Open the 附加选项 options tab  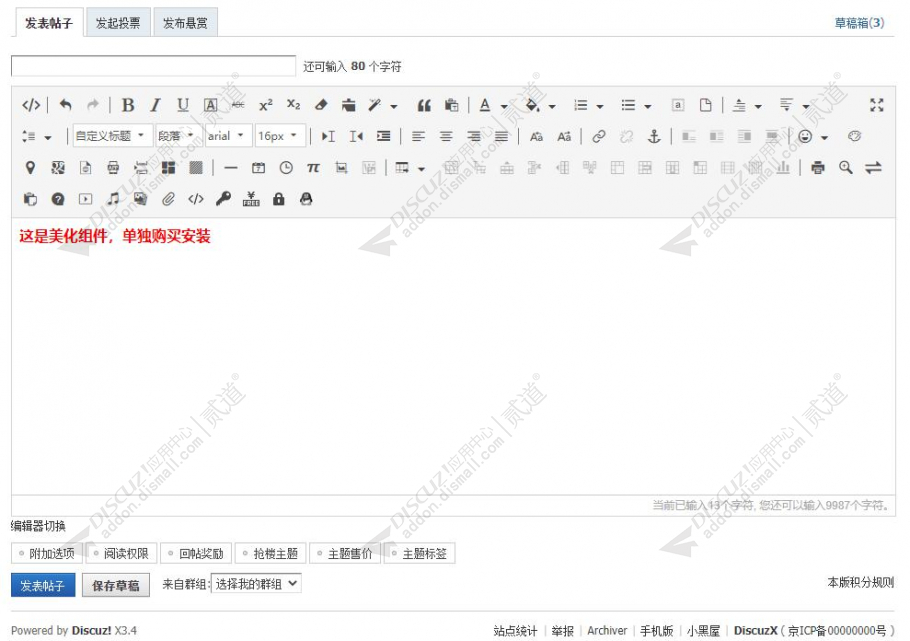(46, 553)
